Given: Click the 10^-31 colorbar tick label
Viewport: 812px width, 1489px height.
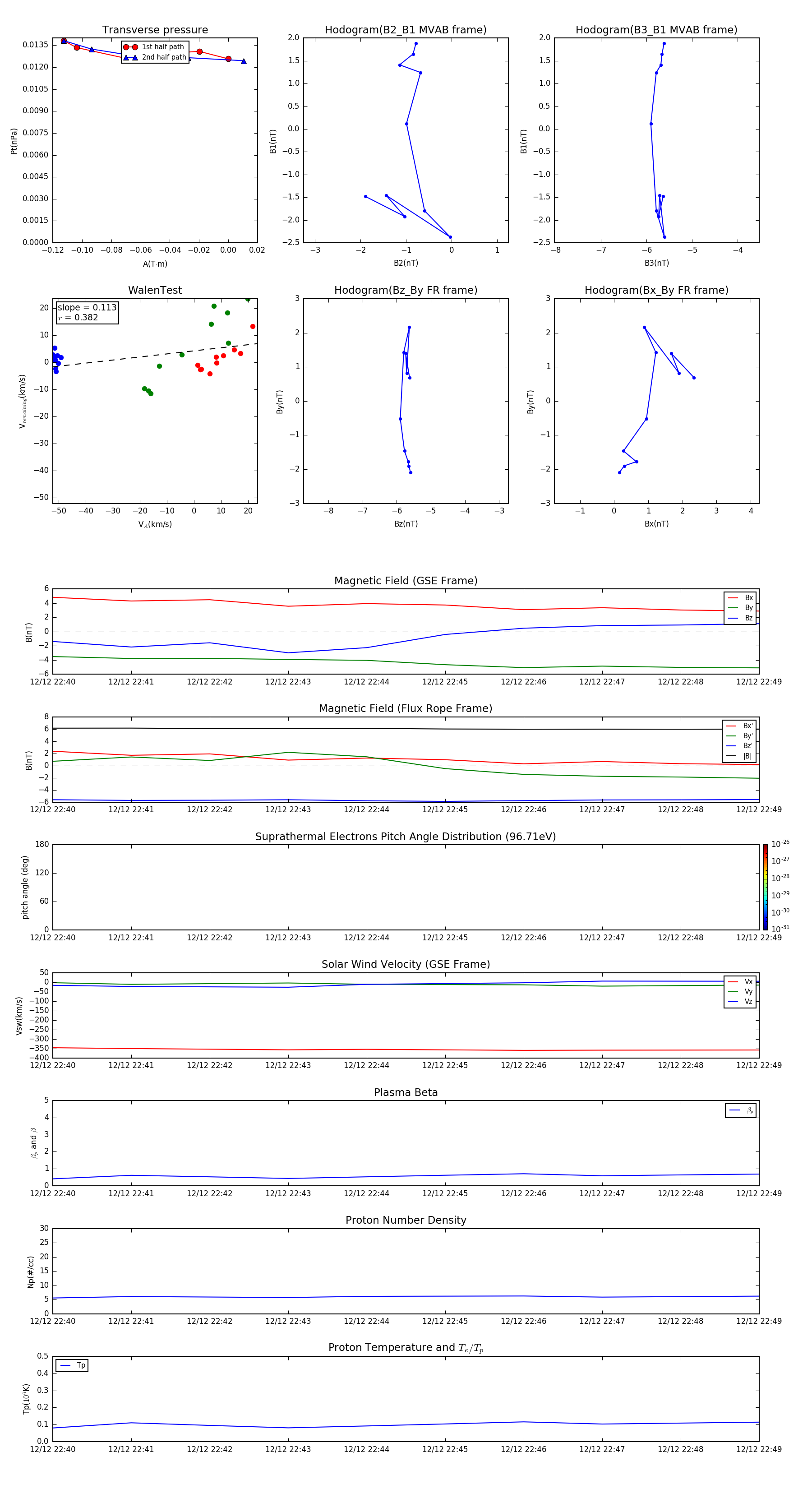Looking at the screenshot, I should [780, 929].
